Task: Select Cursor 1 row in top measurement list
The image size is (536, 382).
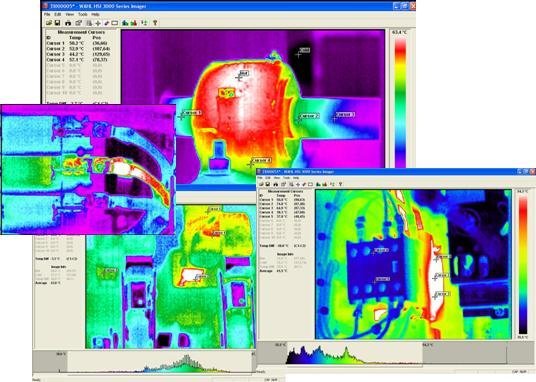Action: point(78,43)
